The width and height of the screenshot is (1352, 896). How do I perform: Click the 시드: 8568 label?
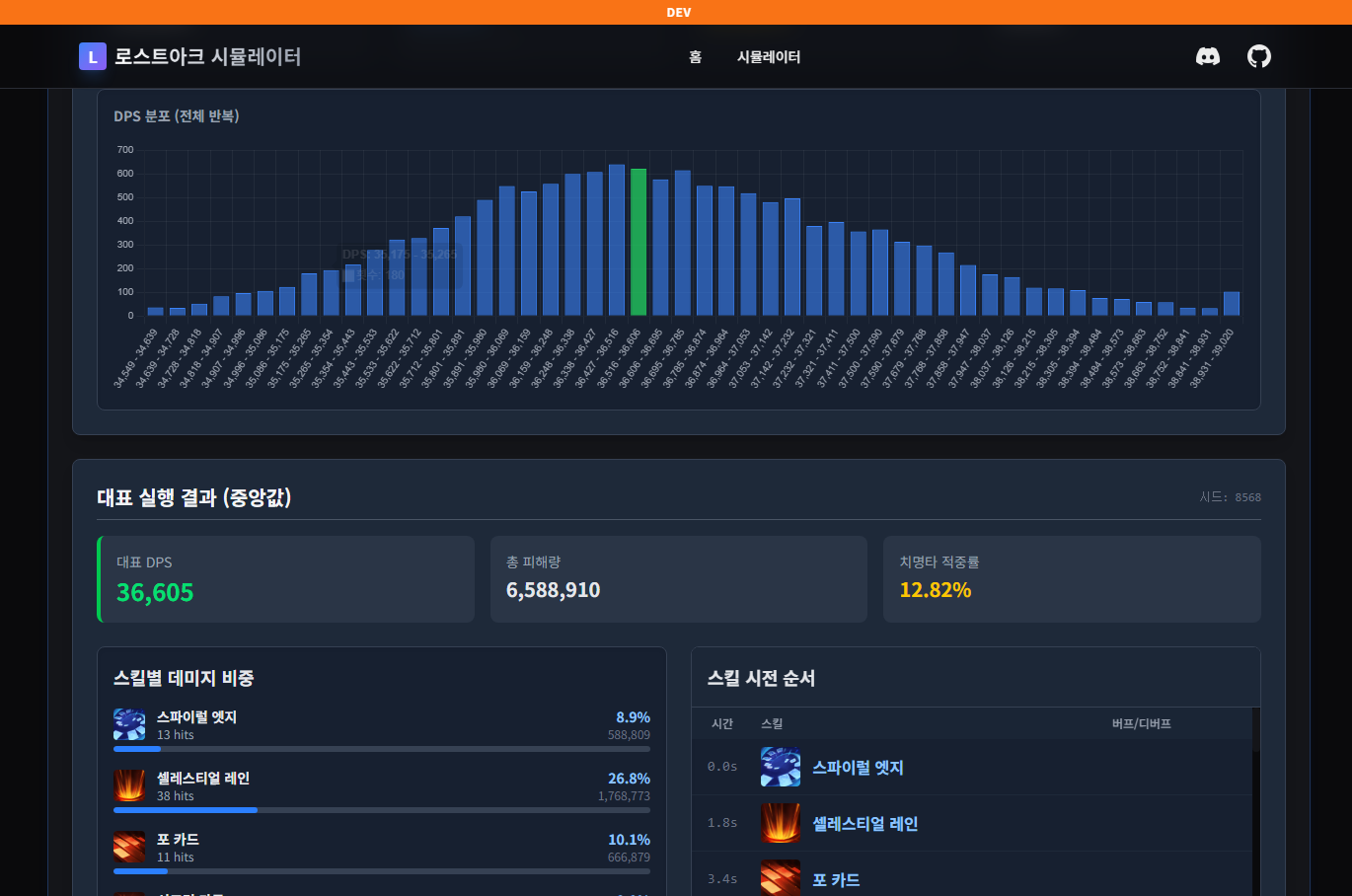click(x=1231, y=497)
